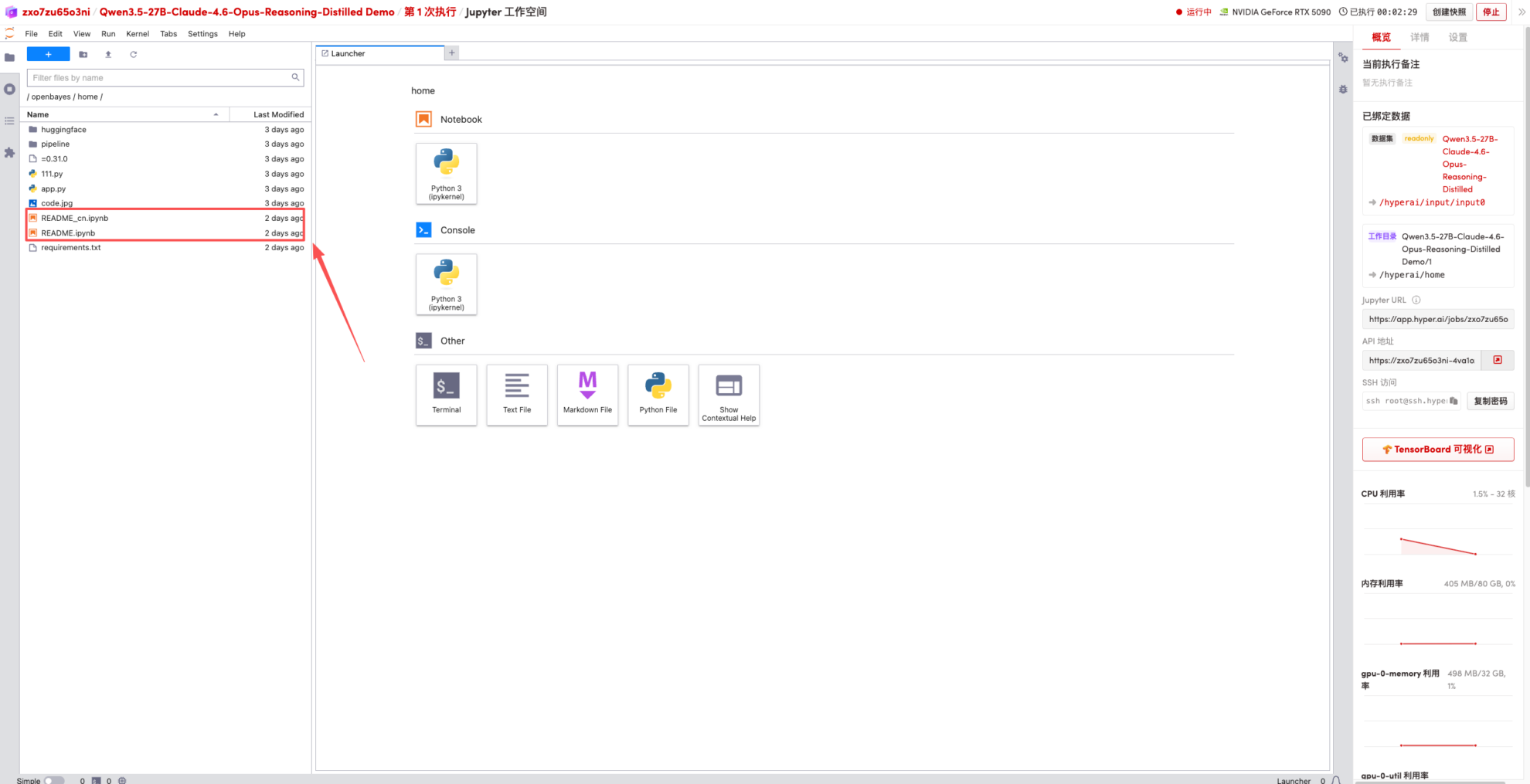Open the Terminal launcher icon
The image size is (1530, 784).
[446, 394]
